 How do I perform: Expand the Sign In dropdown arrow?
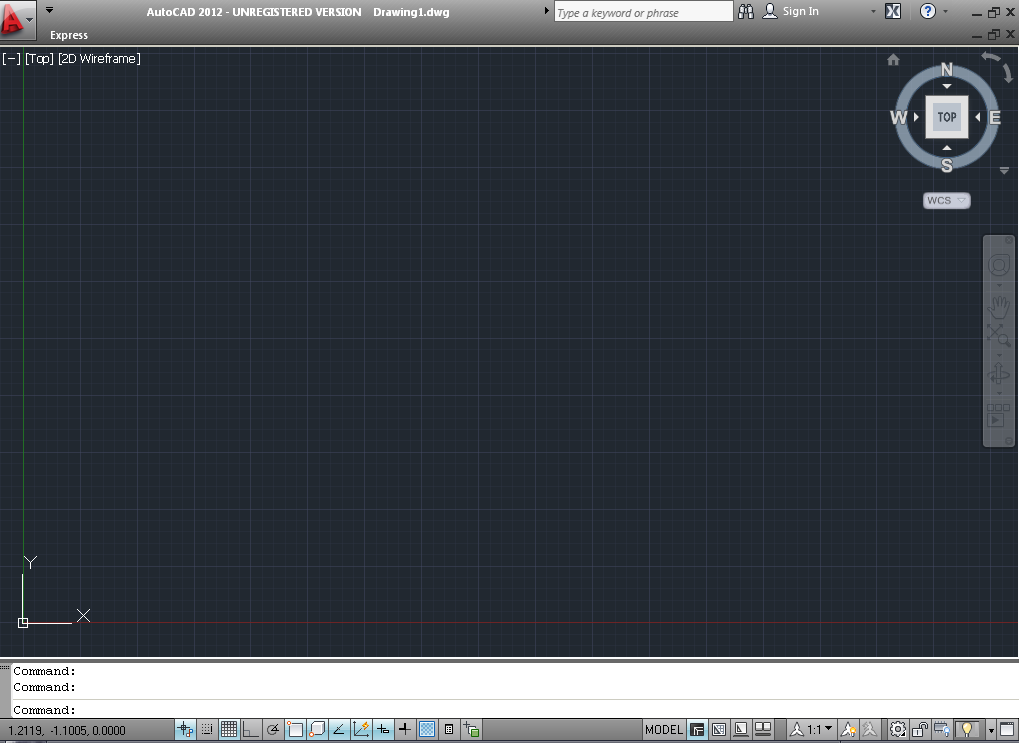(873, 12)
